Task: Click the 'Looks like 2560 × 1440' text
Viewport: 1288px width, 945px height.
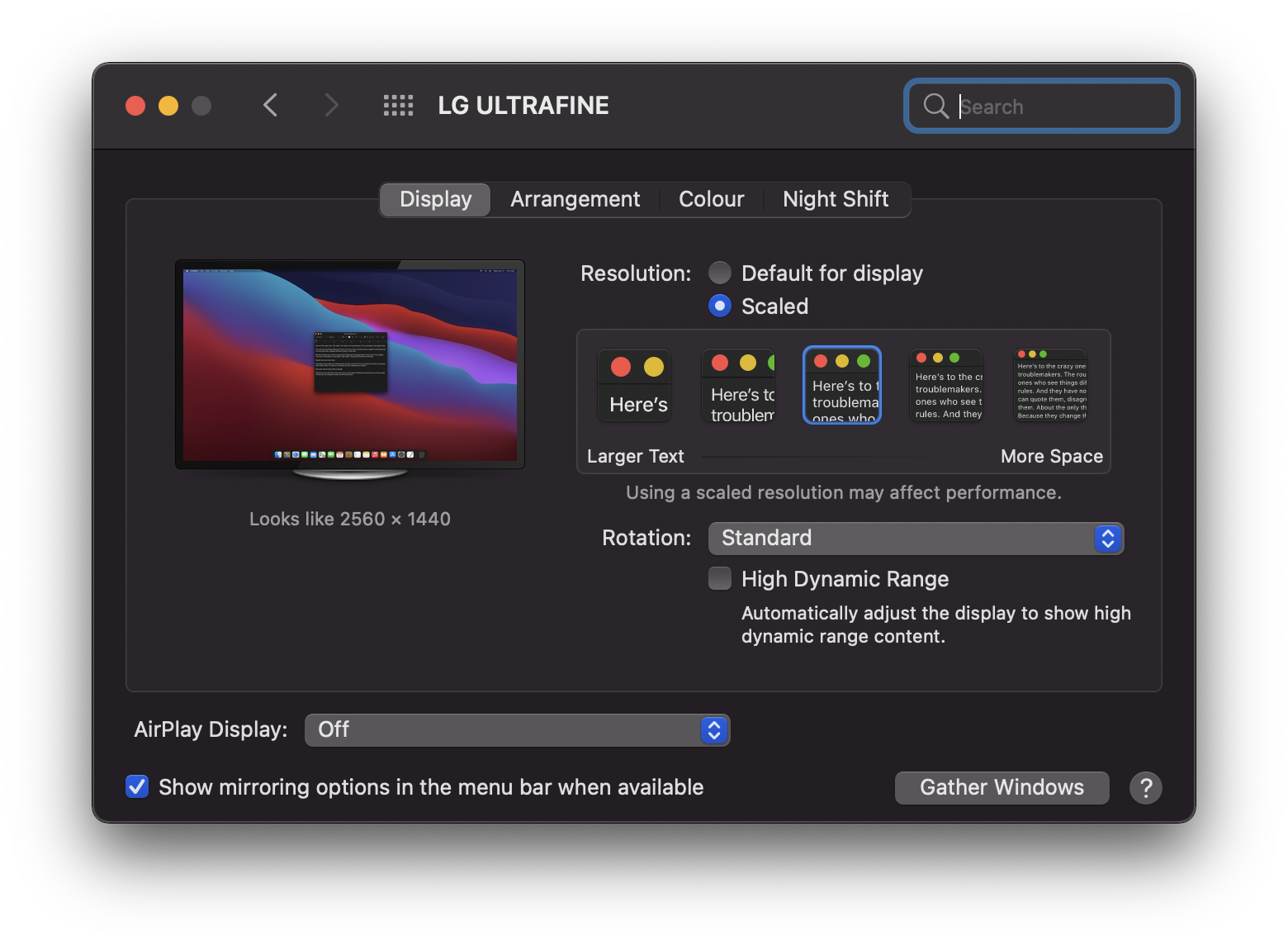Action: (350, 519)
